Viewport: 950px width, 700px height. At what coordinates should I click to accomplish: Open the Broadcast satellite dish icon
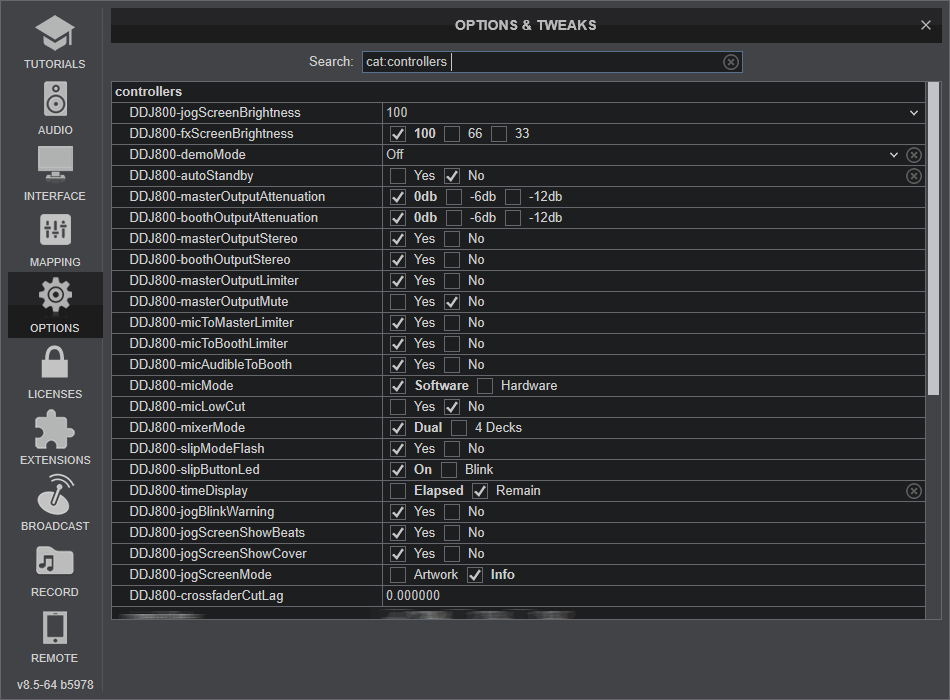[x=55, y=495]
